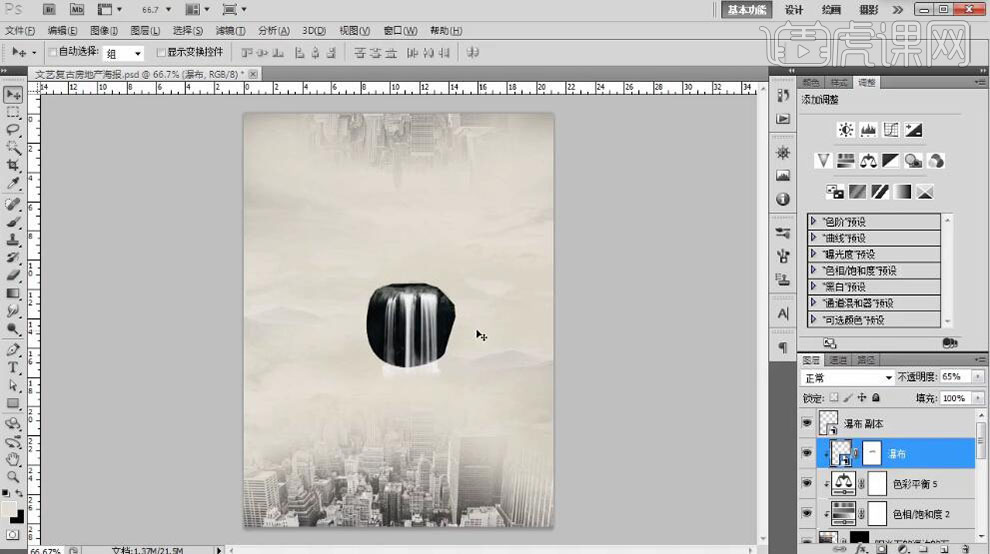Screen dimensions: 990x554
Task: Toggle lock transparent pixels
Action: click(x=834, y=397)
